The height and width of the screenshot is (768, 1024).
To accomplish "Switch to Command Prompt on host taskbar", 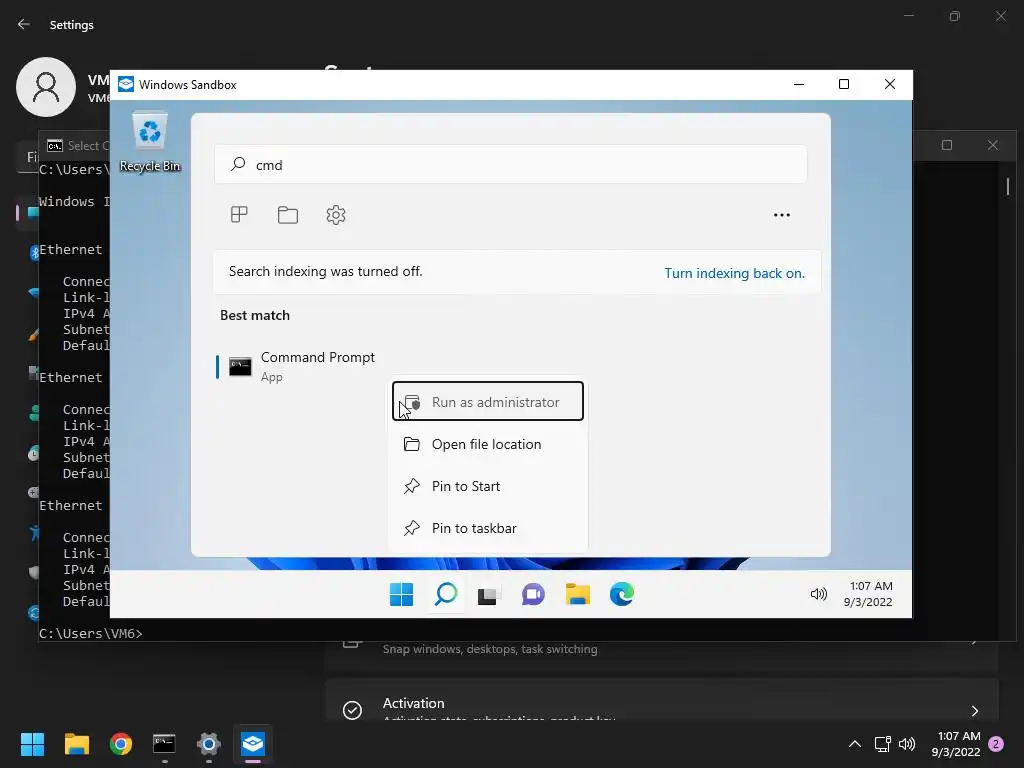I will pos(164,744).
